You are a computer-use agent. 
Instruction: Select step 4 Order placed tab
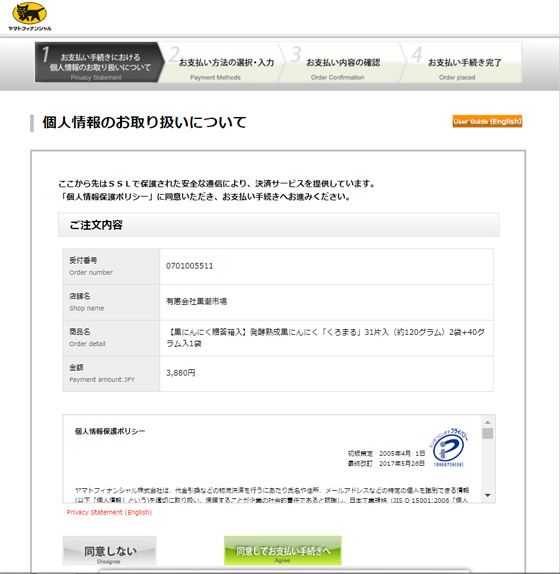coord(462,62)
